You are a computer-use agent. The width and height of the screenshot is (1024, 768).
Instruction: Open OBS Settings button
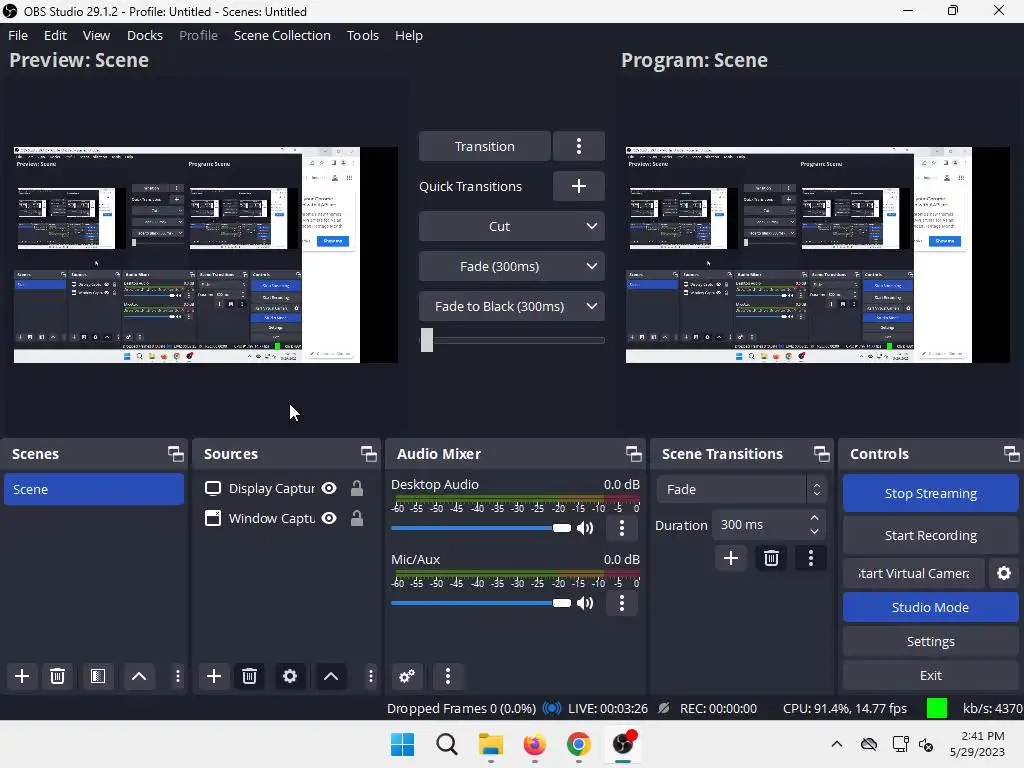(x=930, y=641)
